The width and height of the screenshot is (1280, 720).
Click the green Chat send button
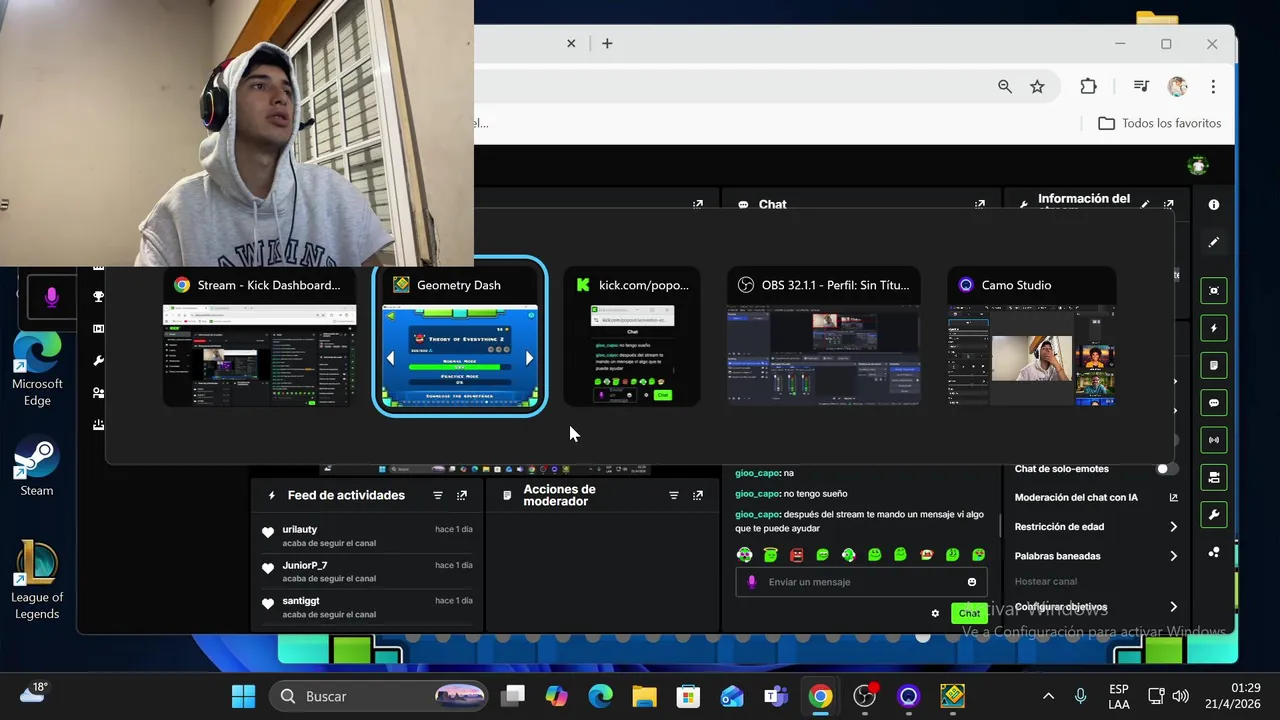click(969, 613)
